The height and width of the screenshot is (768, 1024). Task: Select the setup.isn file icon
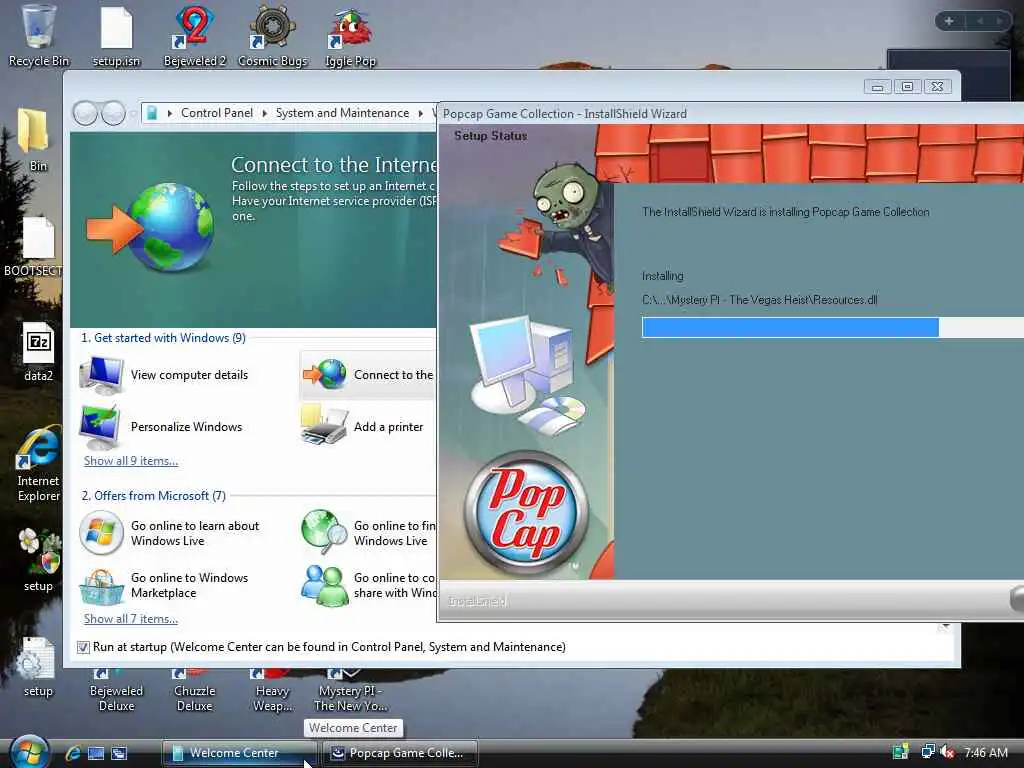point(116,36)
